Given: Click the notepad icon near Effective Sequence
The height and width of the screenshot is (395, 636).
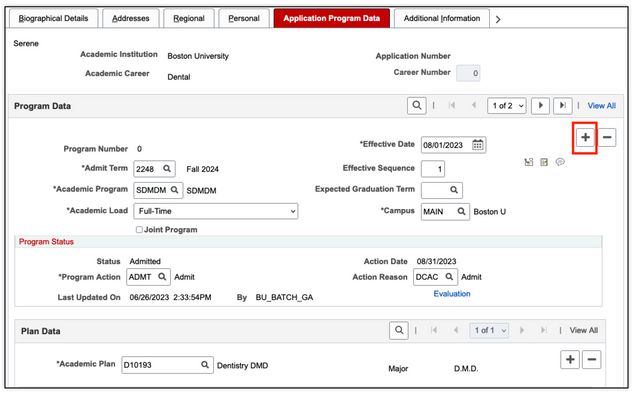Looking at the screenshot, I should coord(544,162).
